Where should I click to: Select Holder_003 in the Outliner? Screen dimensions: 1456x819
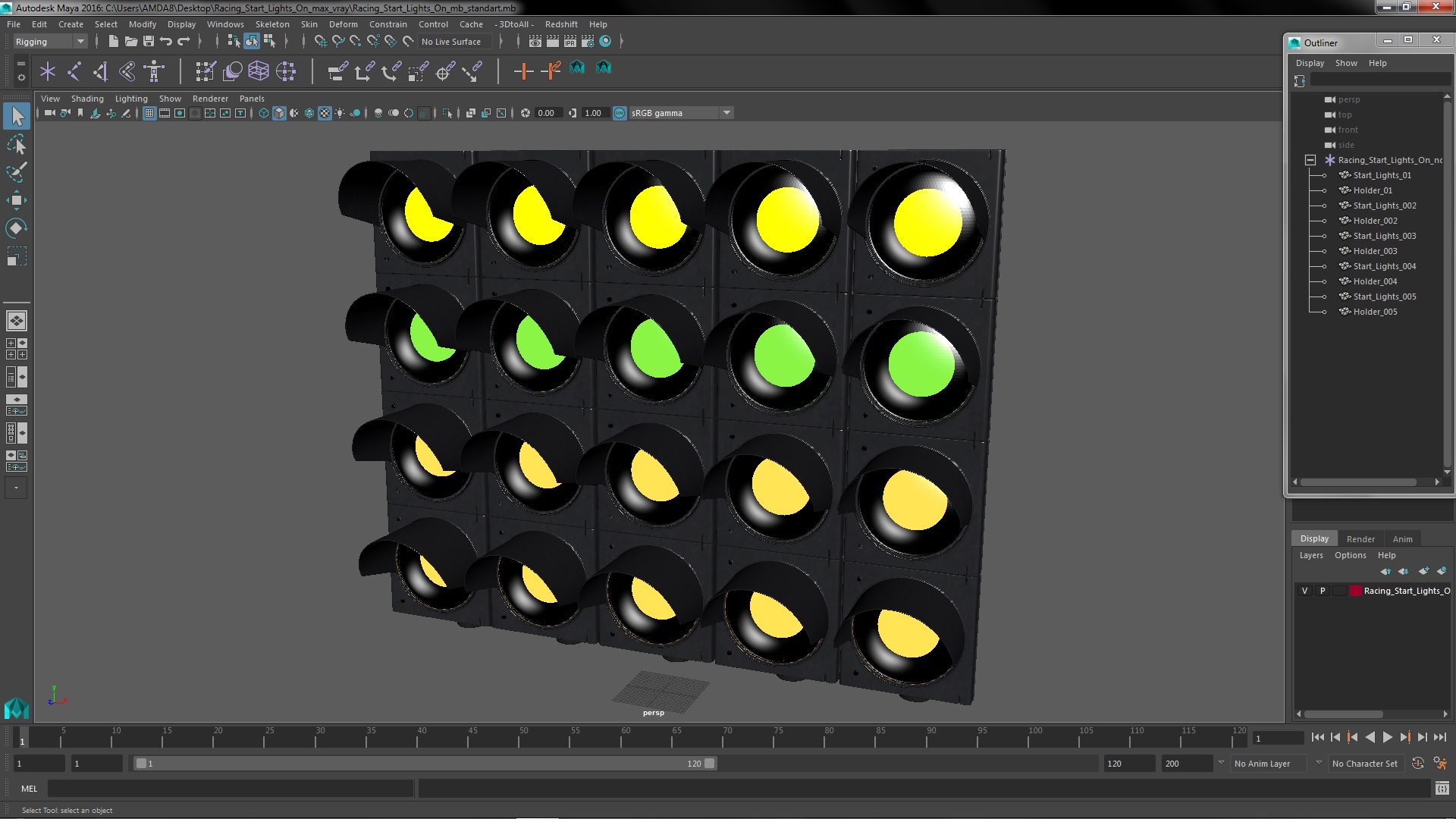tap(1374, 251)
